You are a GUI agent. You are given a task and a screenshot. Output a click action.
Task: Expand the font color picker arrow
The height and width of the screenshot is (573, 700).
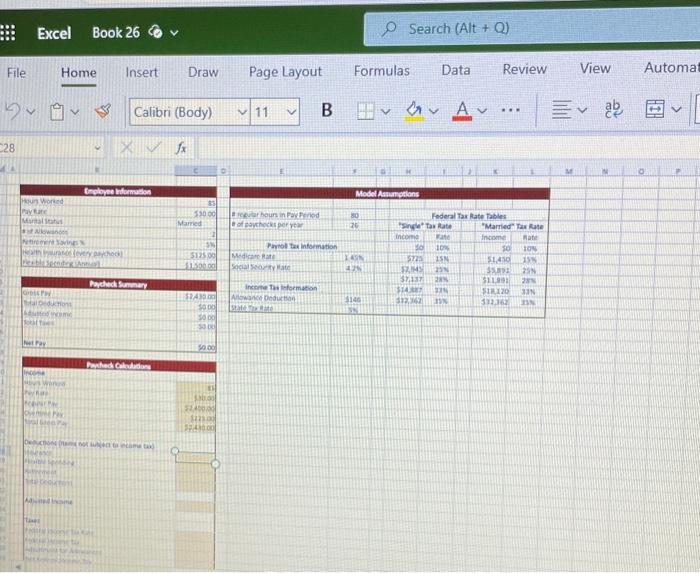point(482,110)
